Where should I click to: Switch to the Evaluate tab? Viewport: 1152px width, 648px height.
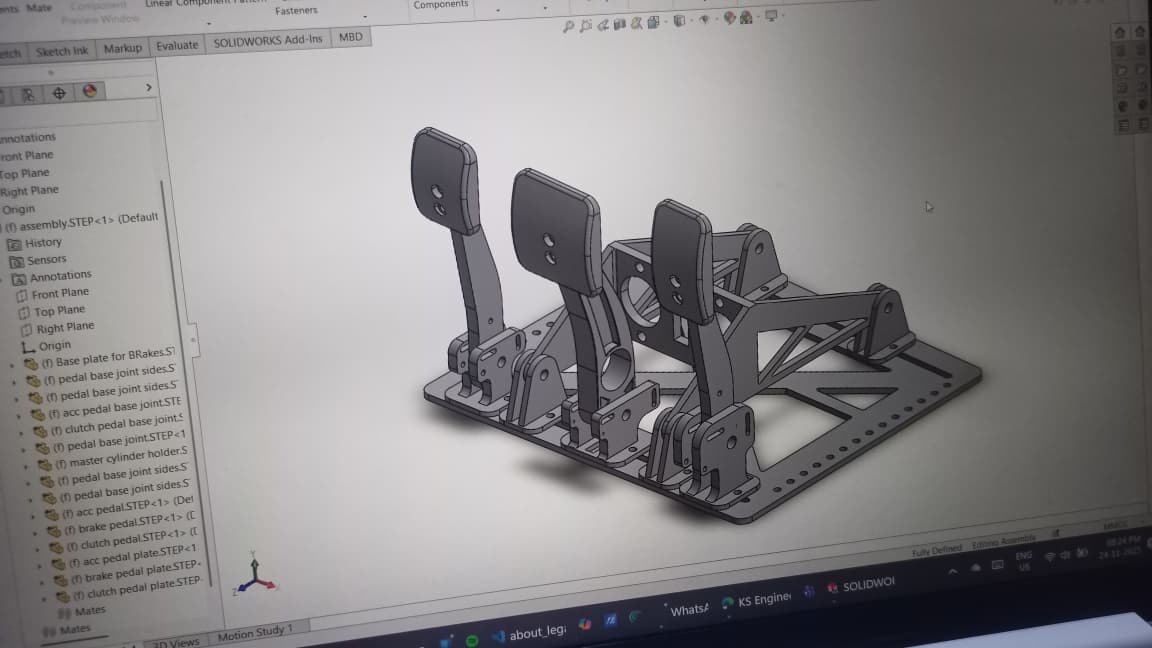[178, 44]
